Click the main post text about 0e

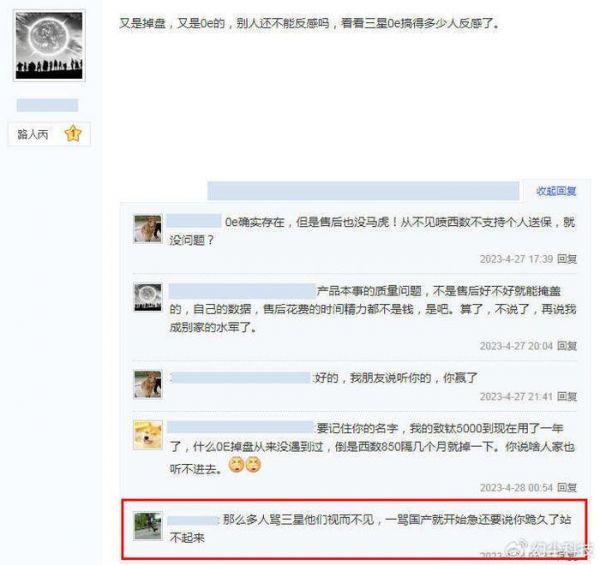tap(309, 24)
